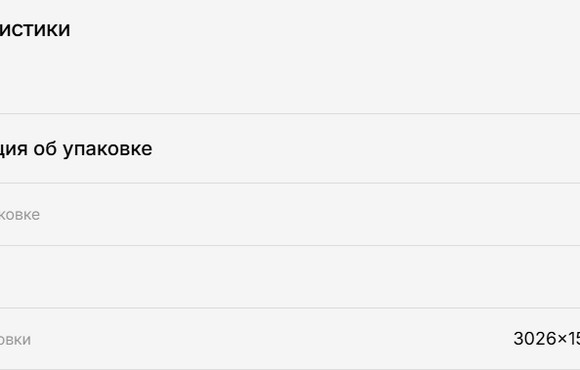This screenshot has height=370, width=580.
Task: Click the blank area below the «истики» heading
Action: pos(290,78)
